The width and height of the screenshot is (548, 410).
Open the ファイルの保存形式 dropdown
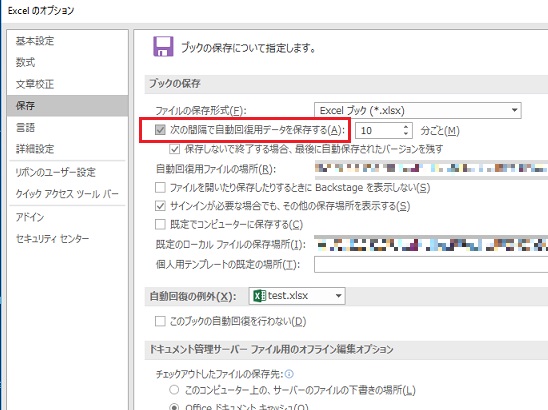[x=418, y=110]
